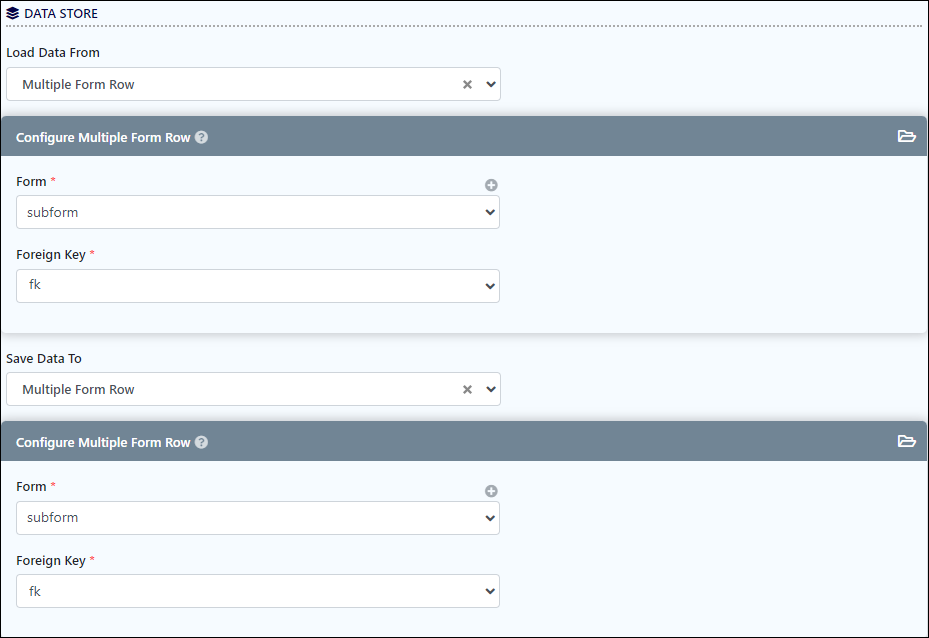Click the Load Data From label
The height and width of the screenshot is (638, 929).
[53, 52]
